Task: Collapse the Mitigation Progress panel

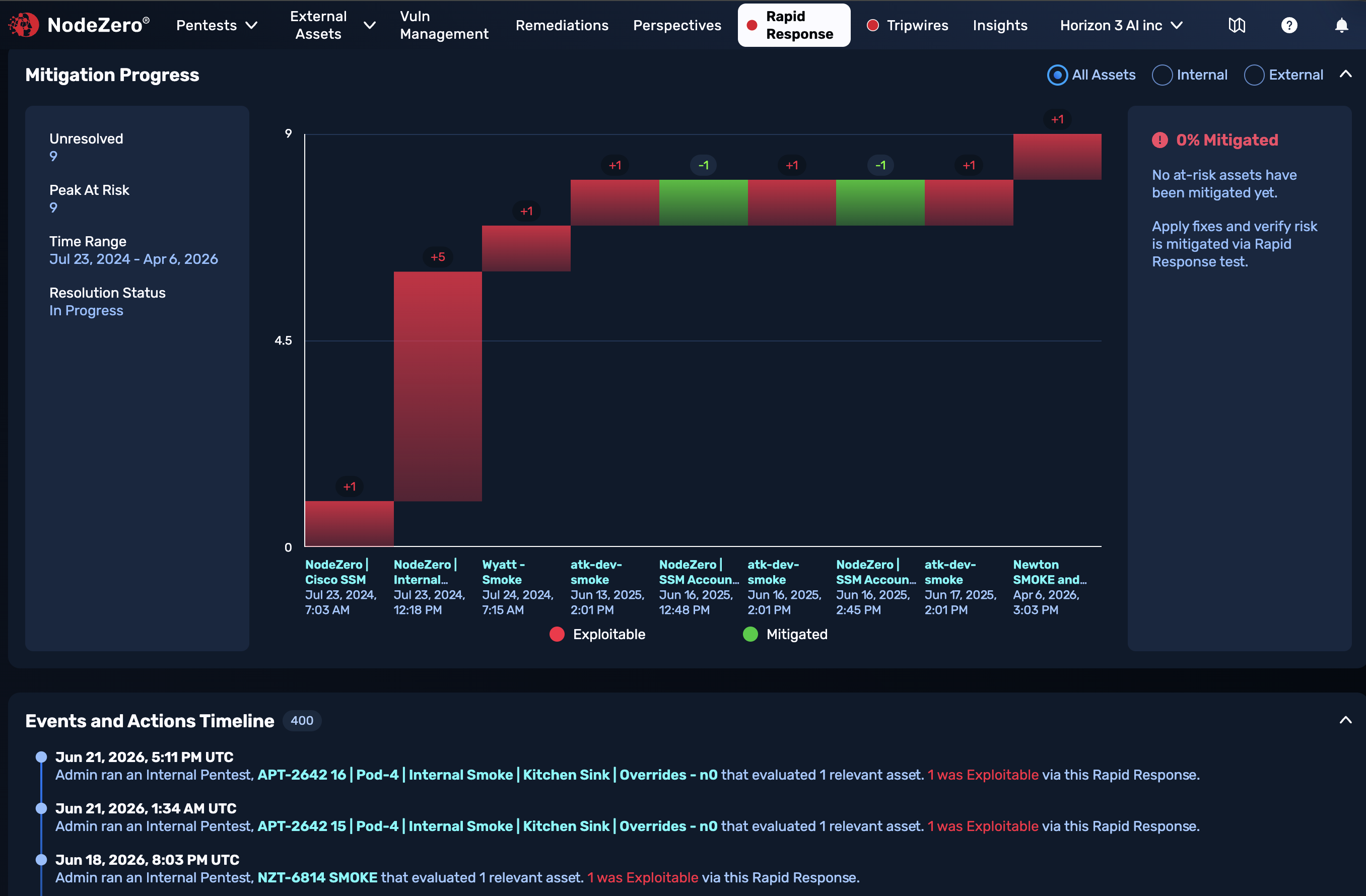Action: 1345,74
